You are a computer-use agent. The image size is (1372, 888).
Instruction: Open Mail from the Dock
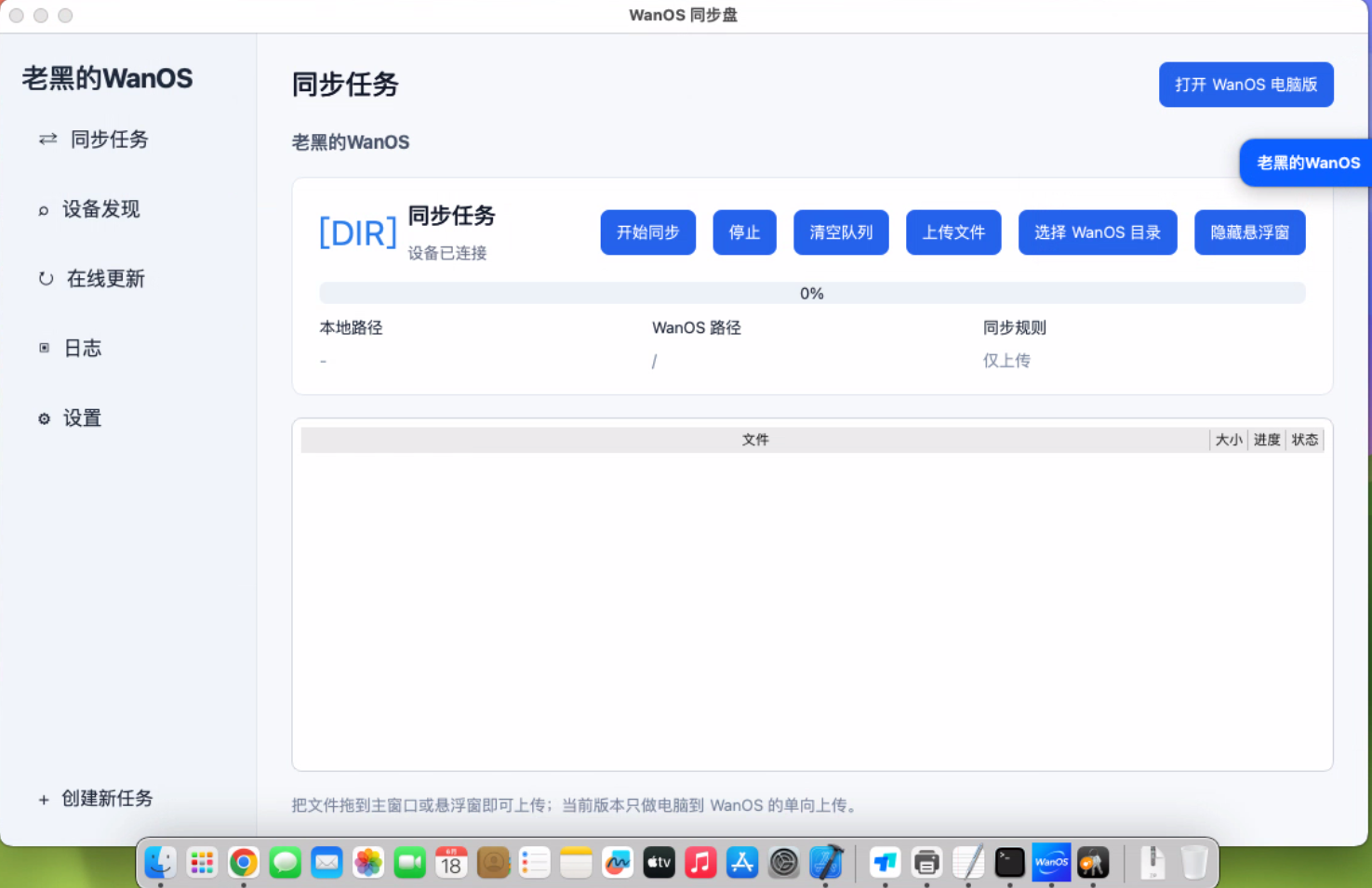click(x=326, y=863)
